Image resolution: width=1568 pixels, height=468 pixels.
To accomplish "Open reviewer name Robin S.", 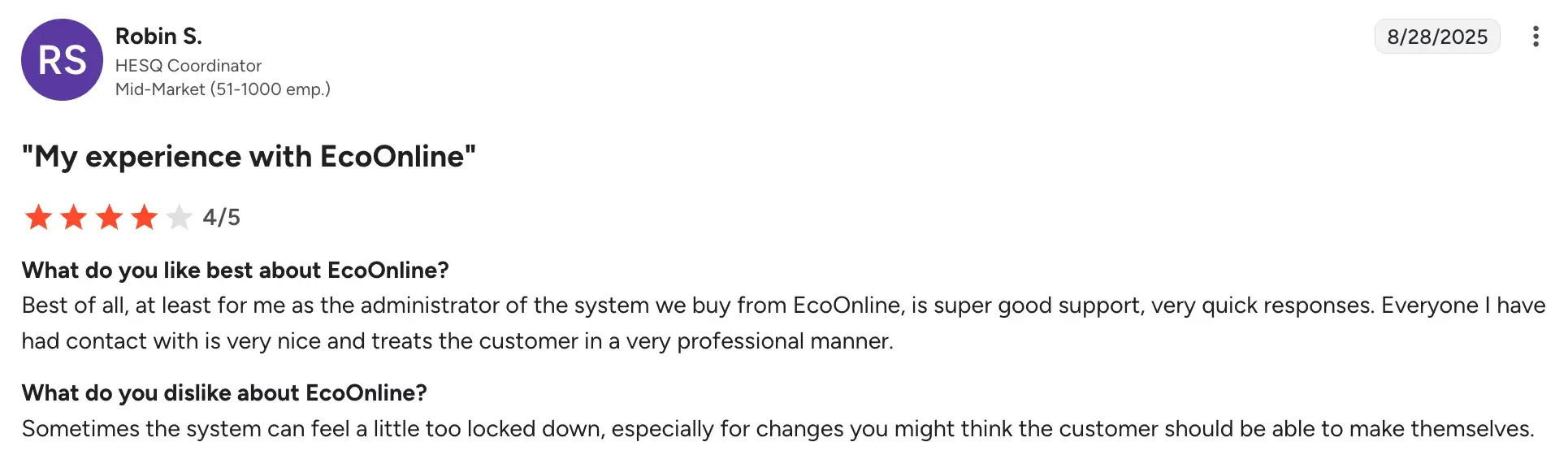I will 158,36.
